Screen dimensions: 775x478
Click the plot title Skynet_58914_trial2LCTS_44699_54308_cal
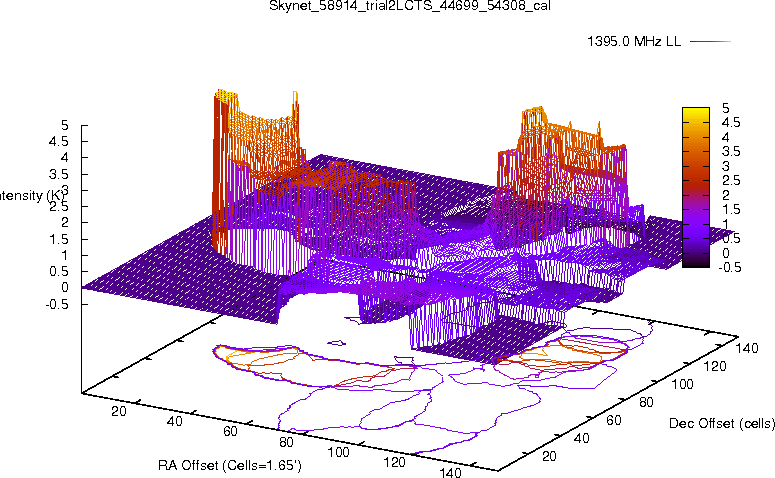pos(410,5)
